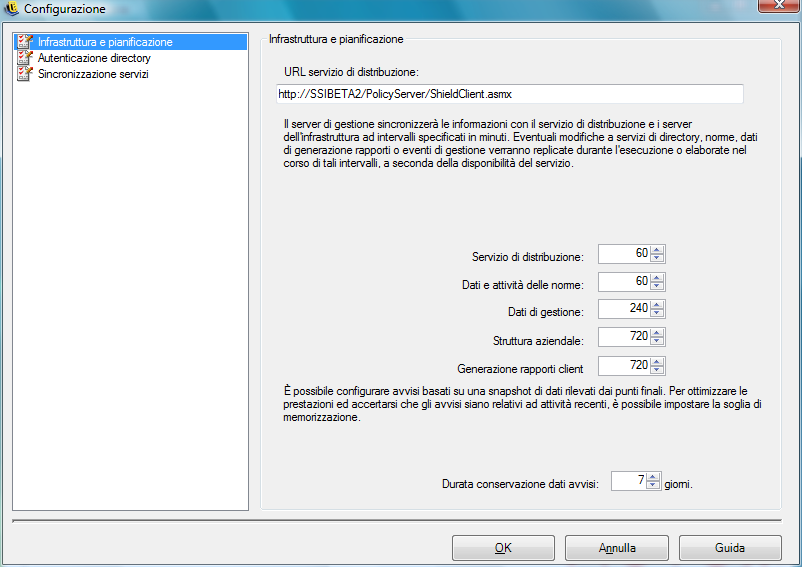Increase the Generazione rapporti client interval
This screenshot has height=567, width=802.
tap(657, 361)
